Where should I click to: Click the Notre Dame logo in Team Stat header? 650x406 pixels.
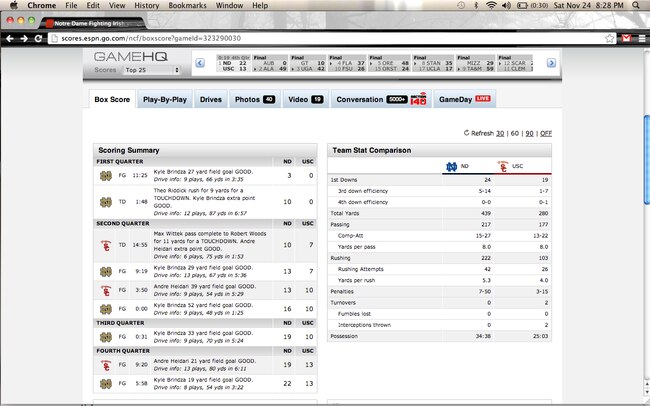click(451, 166)
